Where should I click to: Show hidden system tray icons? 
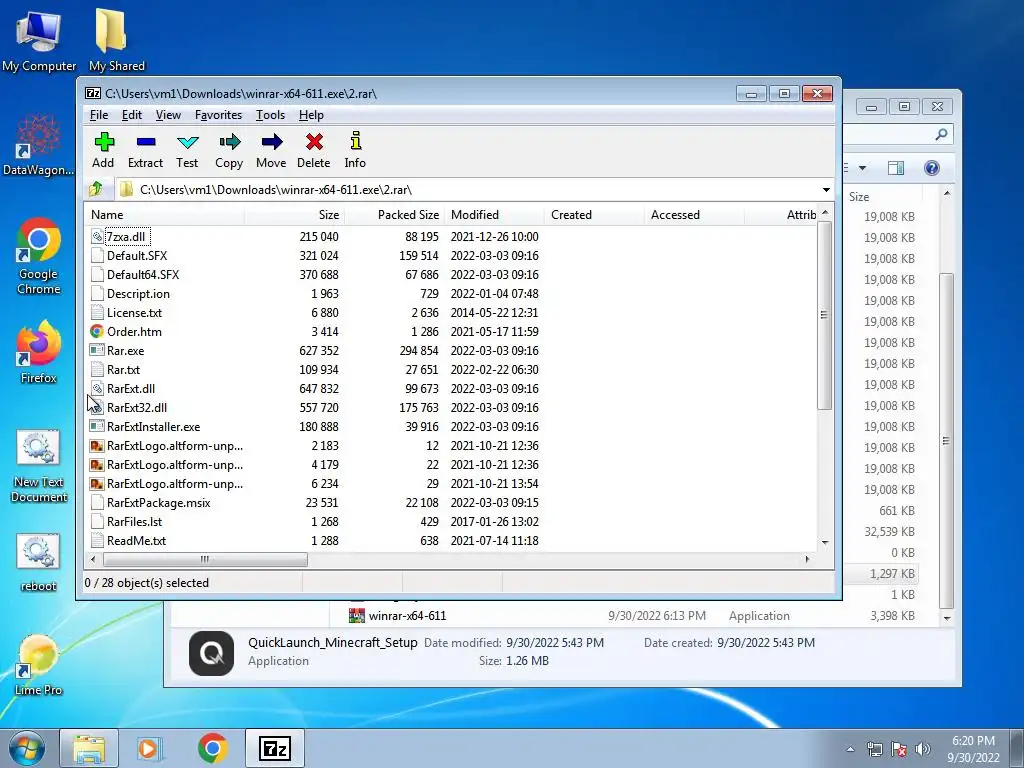[850, 749]
